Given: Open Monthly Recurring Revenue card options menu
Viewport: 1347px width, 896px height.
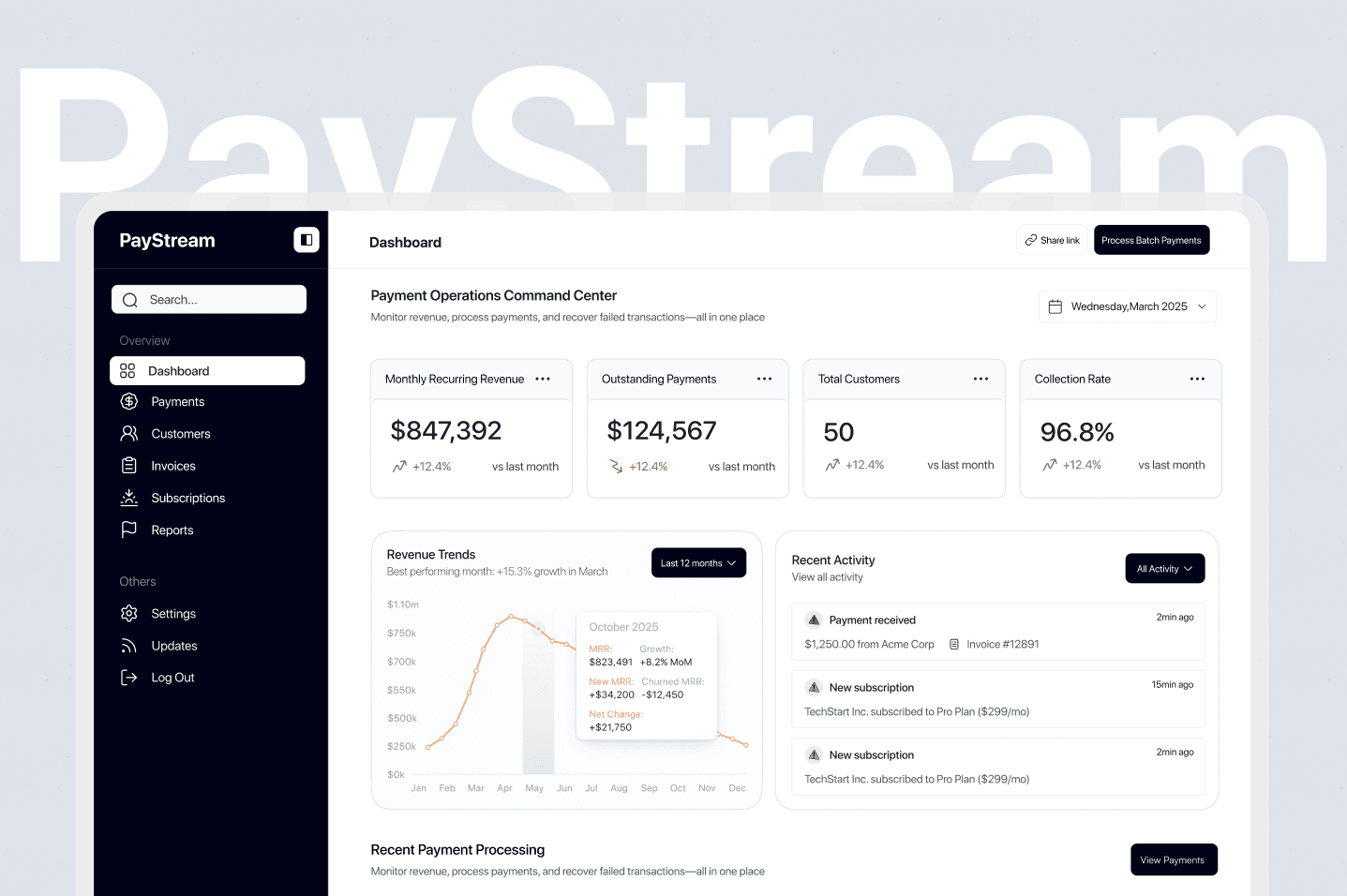Looking at the screenshot, I should (543, 380).
